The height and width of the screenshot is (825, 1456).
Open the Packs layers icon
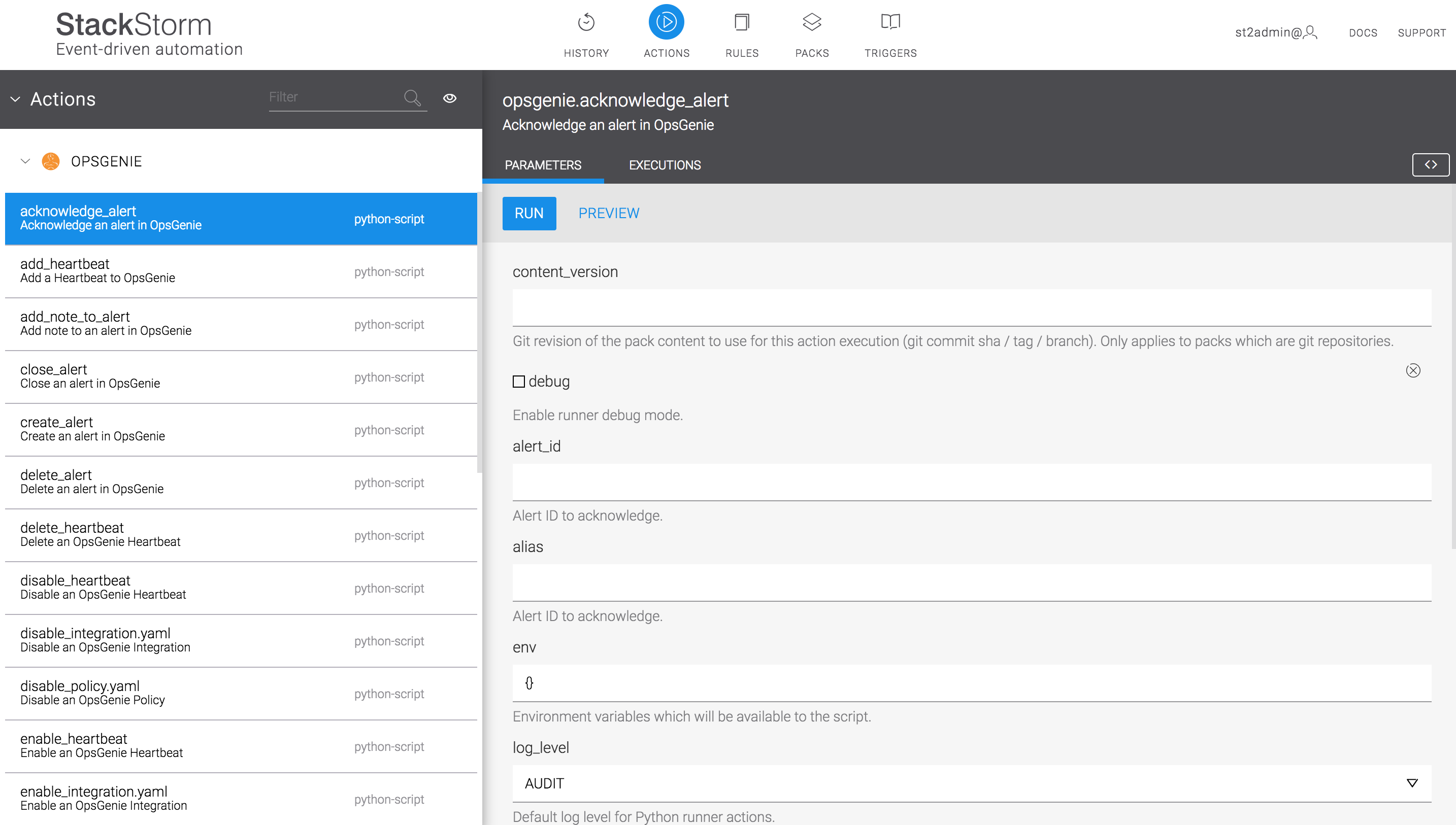click(812, 23)
